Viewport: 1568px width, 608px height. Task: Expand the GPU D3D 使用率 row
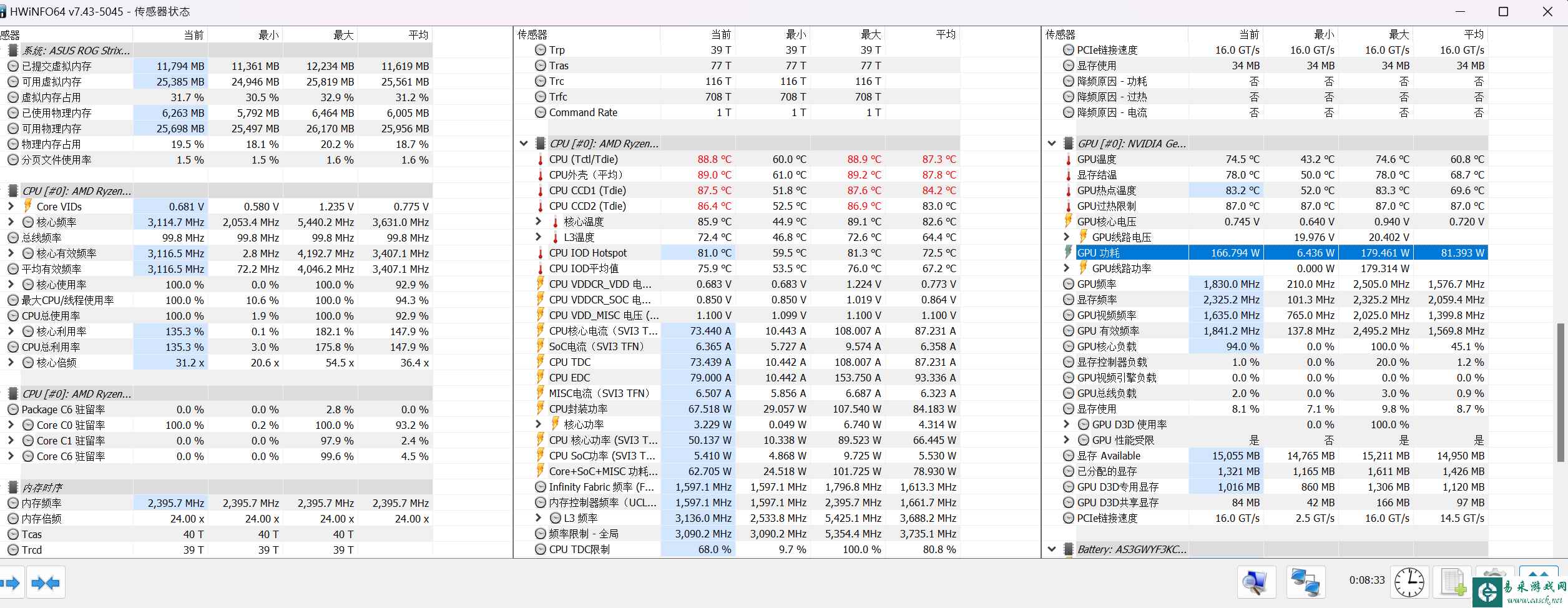click(1067, 424)
